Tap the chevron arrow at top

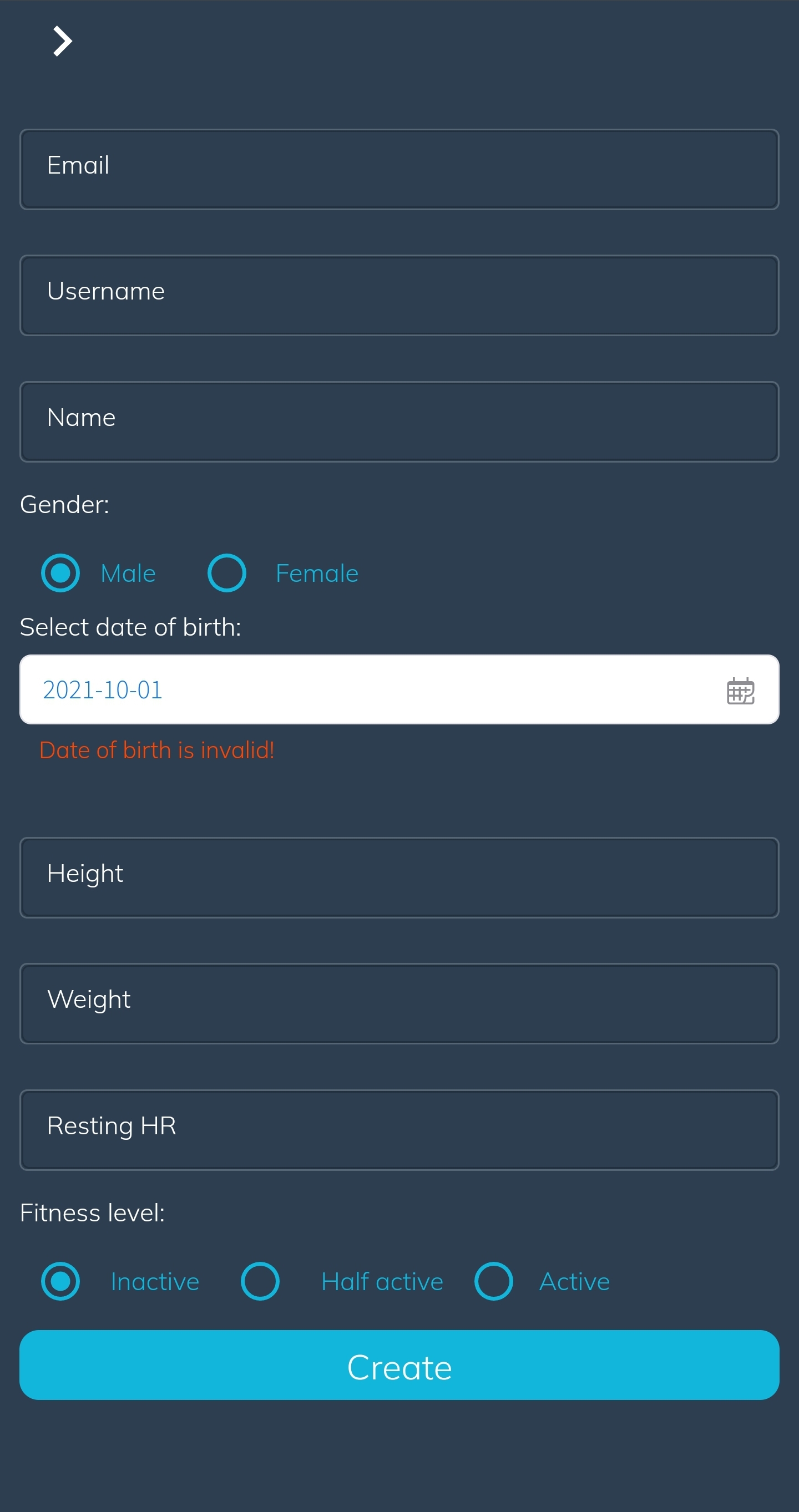click(62, 41)
